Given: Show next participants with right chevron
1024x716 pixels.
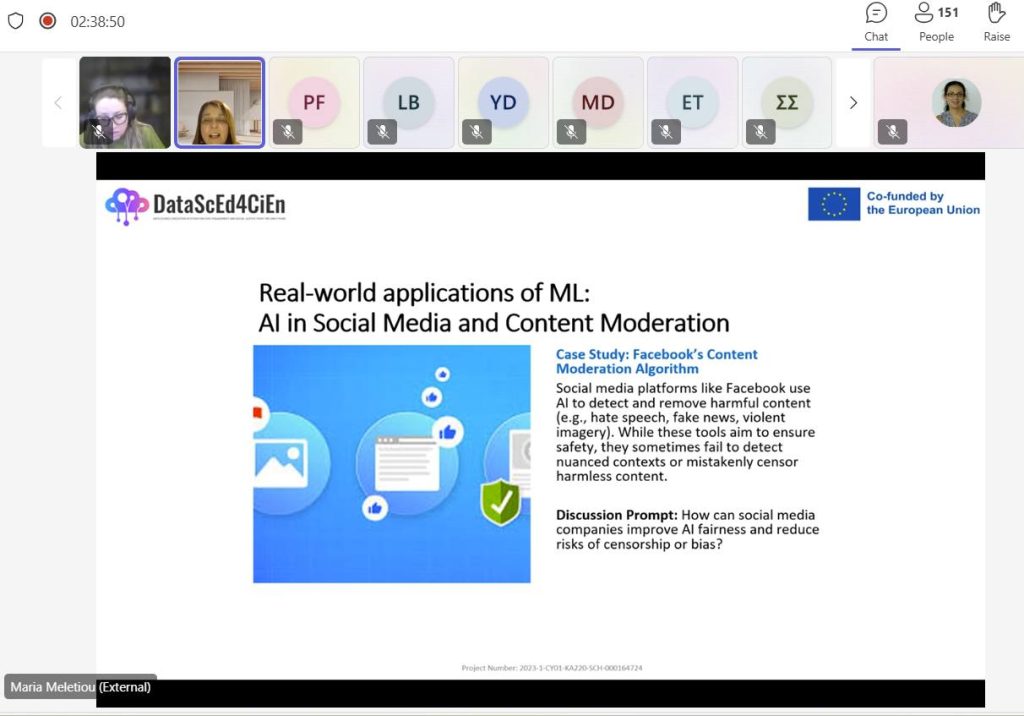Looking at the screenshot, I should pos(853,102).
